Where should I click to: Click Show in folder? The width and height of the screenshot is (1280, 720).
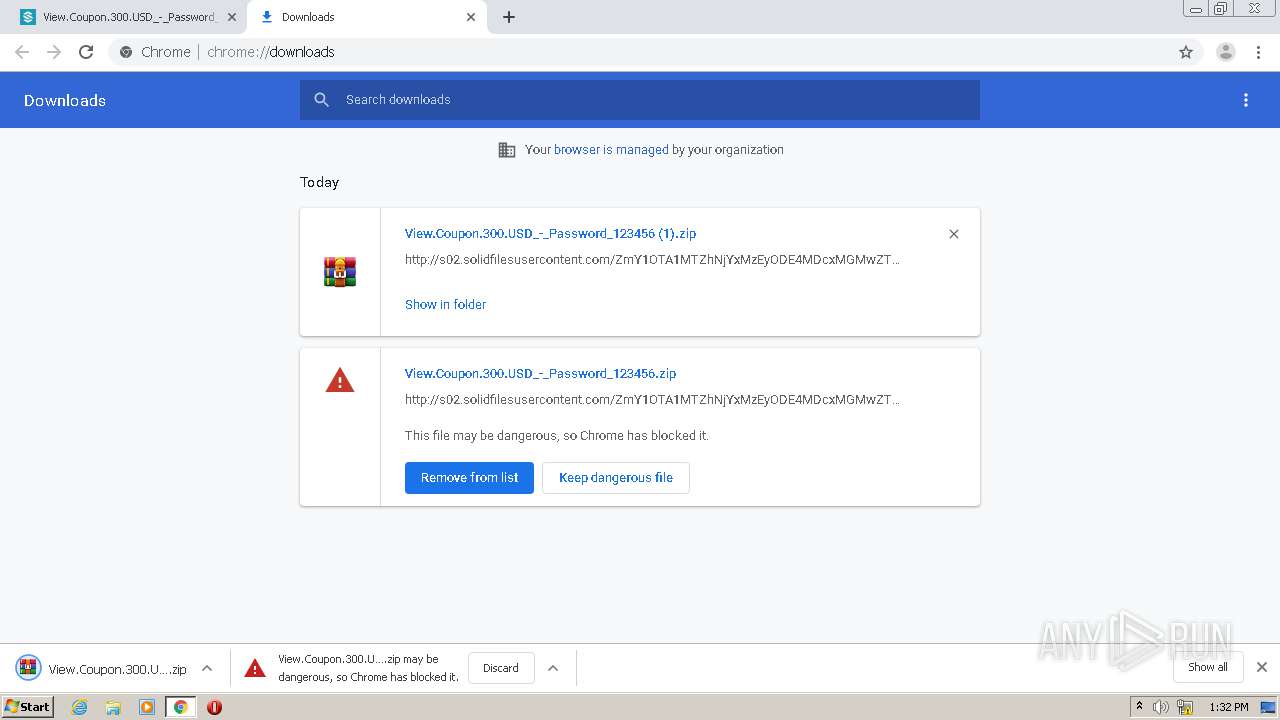[445, 304]
